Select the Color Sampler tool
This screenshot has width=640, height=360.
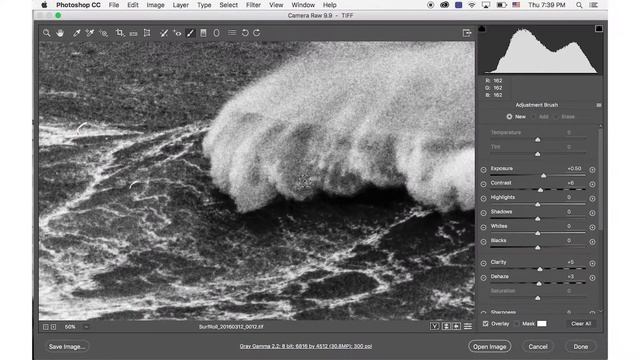tap(90, 33)
